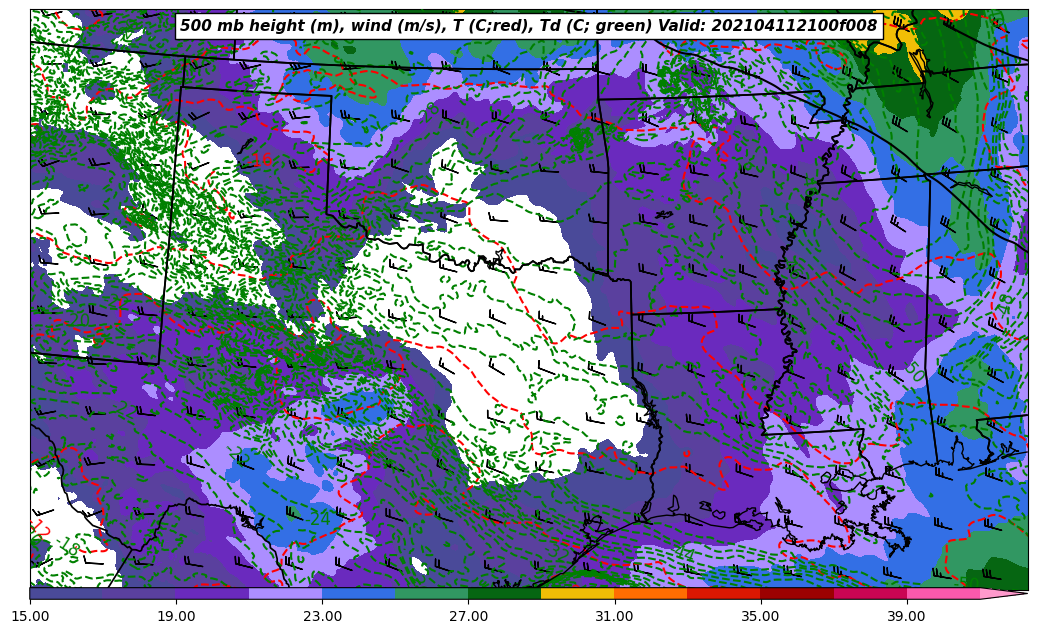
Task: Click the 35.00 colorbar tick label
Action: coord(760,617)
